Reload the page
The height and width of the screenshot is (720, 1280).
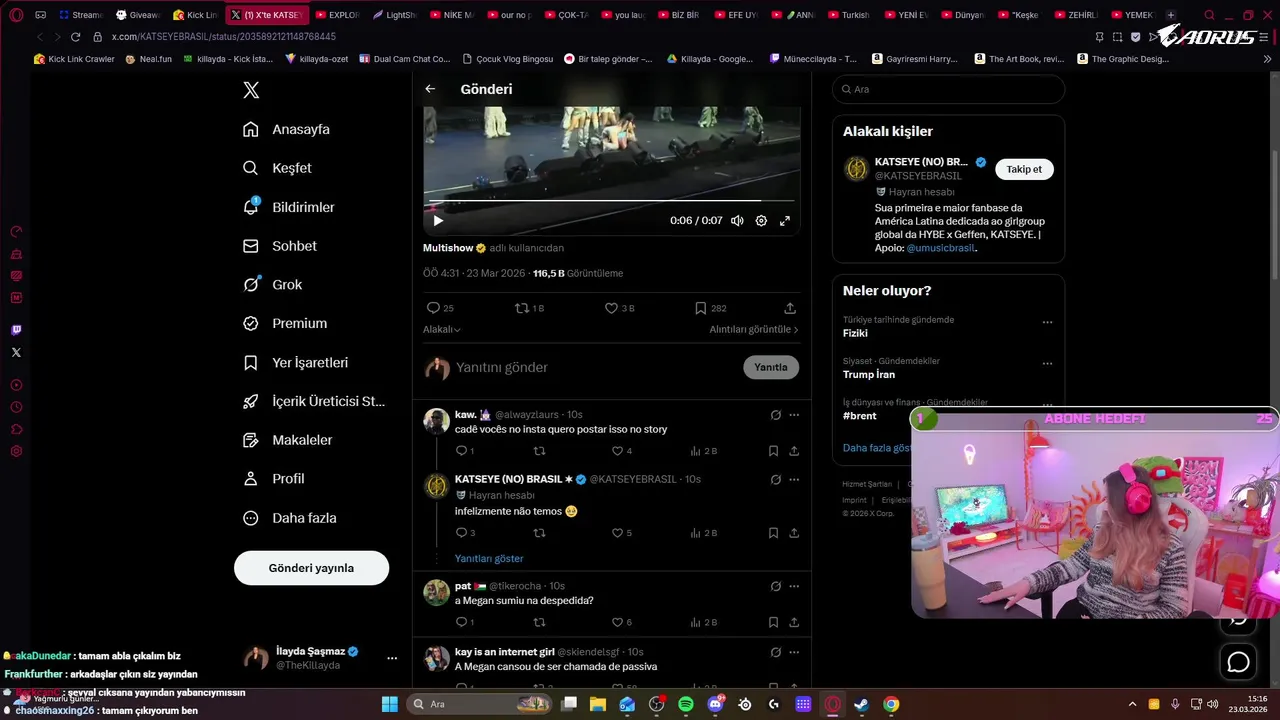click(75, 36)
